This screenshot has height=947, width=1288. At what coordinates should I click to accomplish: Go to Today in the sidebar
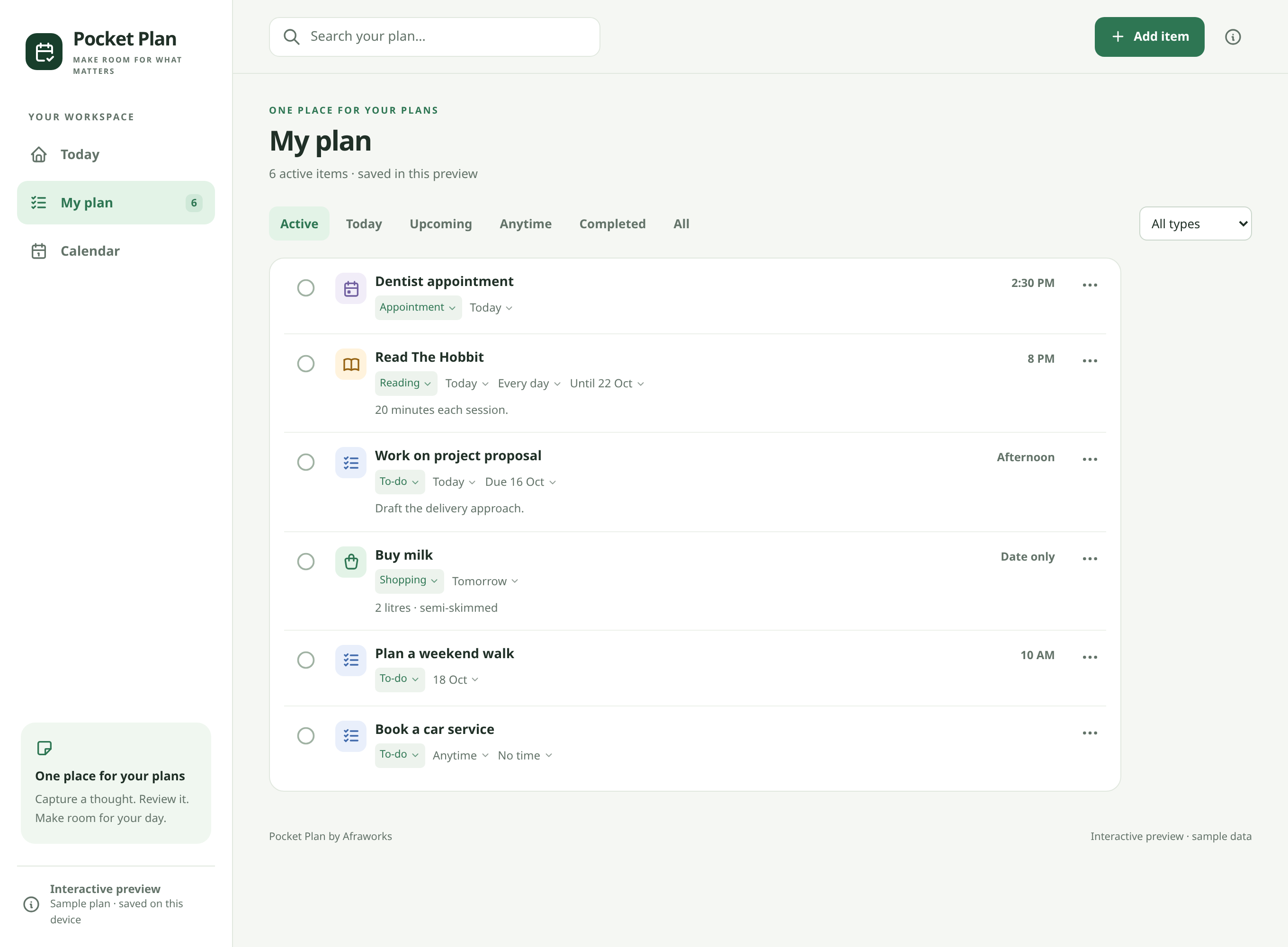(x=116, y=154)
